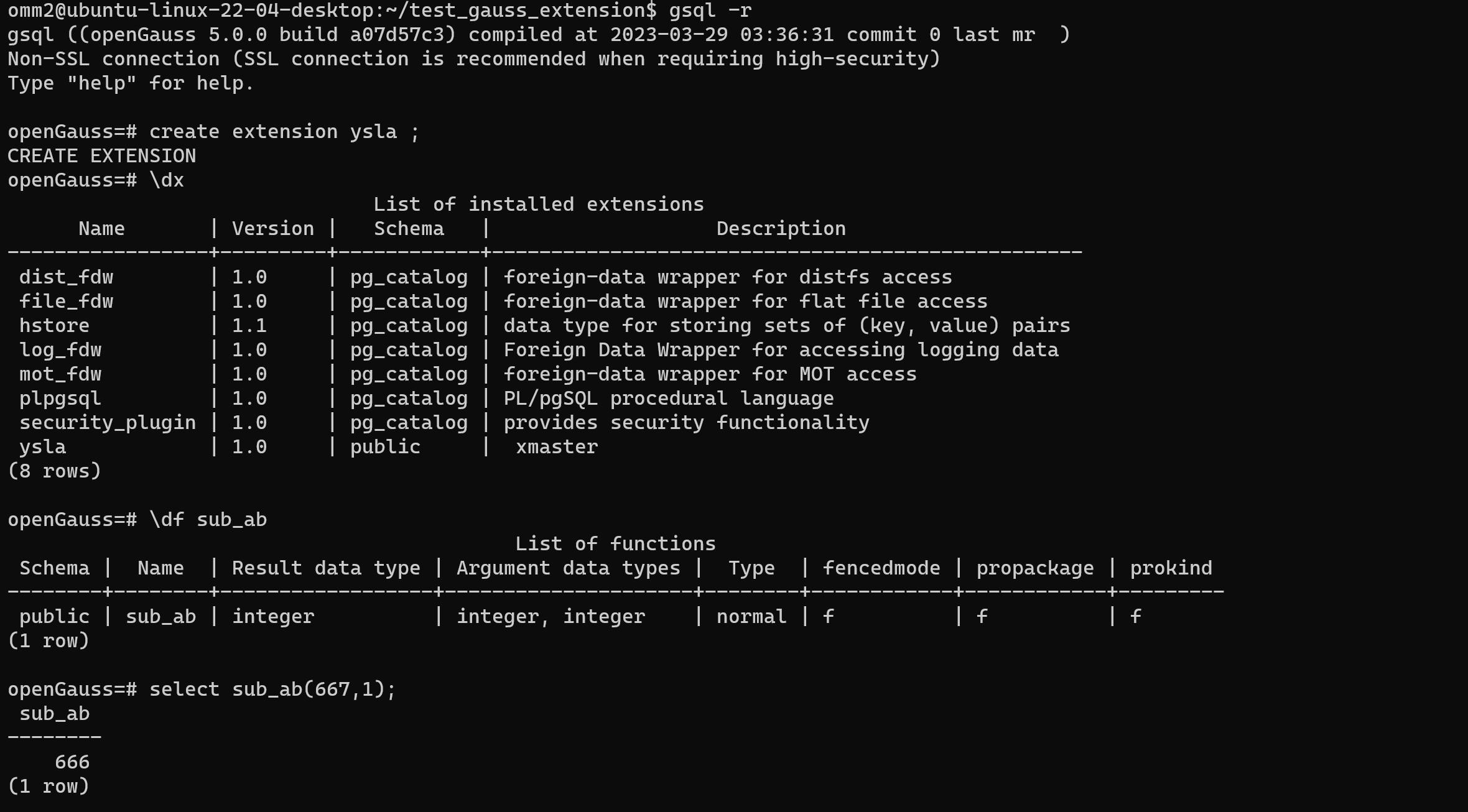Click the Description column header
This screenshot has height=812, width=1468.
coord(781,229)
